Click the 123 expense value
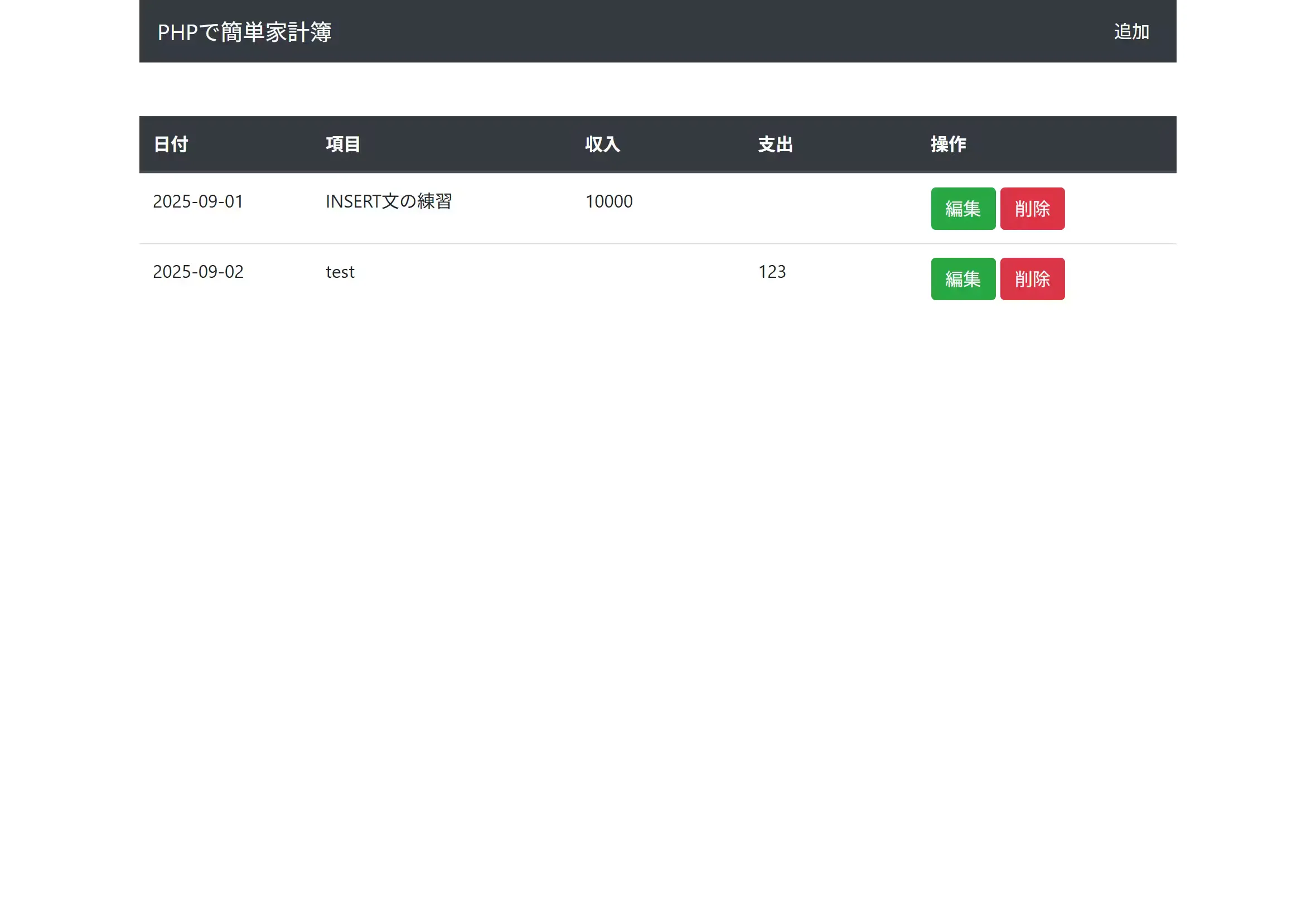 tap(771, 272)
